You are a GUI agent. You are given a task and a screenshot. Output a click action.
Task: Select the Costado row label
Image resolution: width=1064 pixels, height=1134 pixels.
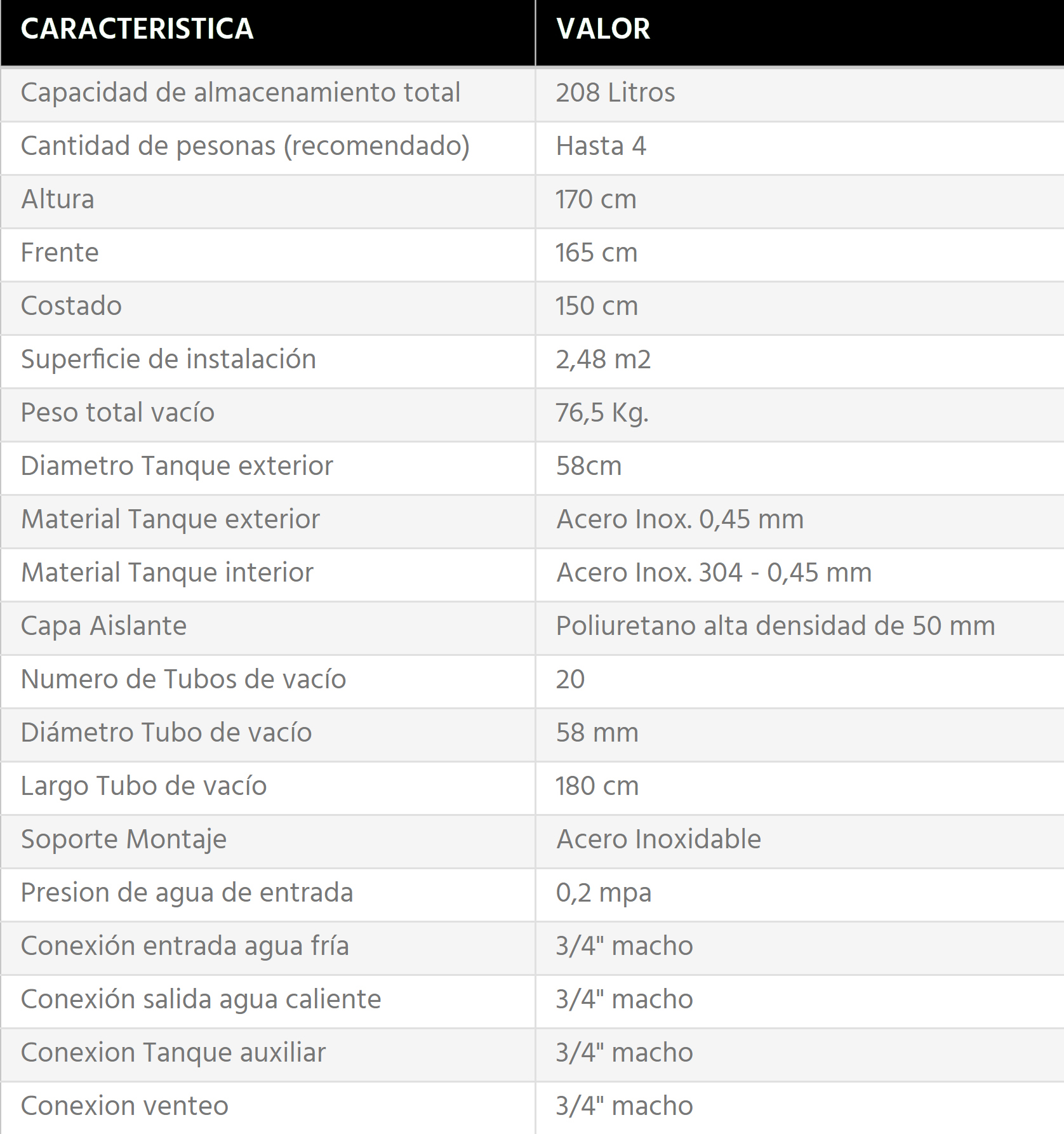71,306
